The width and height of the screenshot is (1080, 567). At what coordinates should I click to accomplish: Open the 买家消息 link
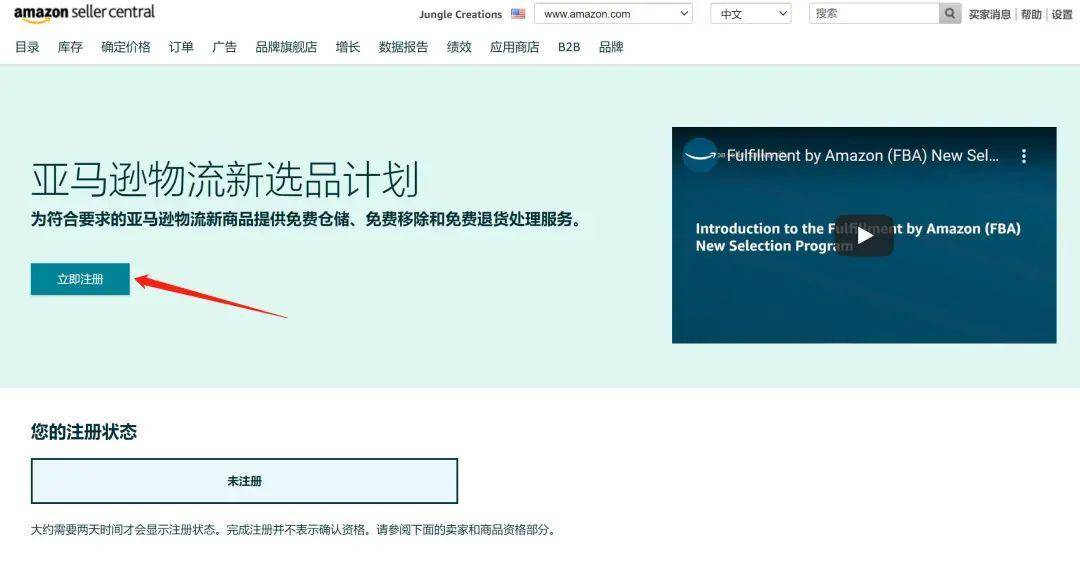989,14
